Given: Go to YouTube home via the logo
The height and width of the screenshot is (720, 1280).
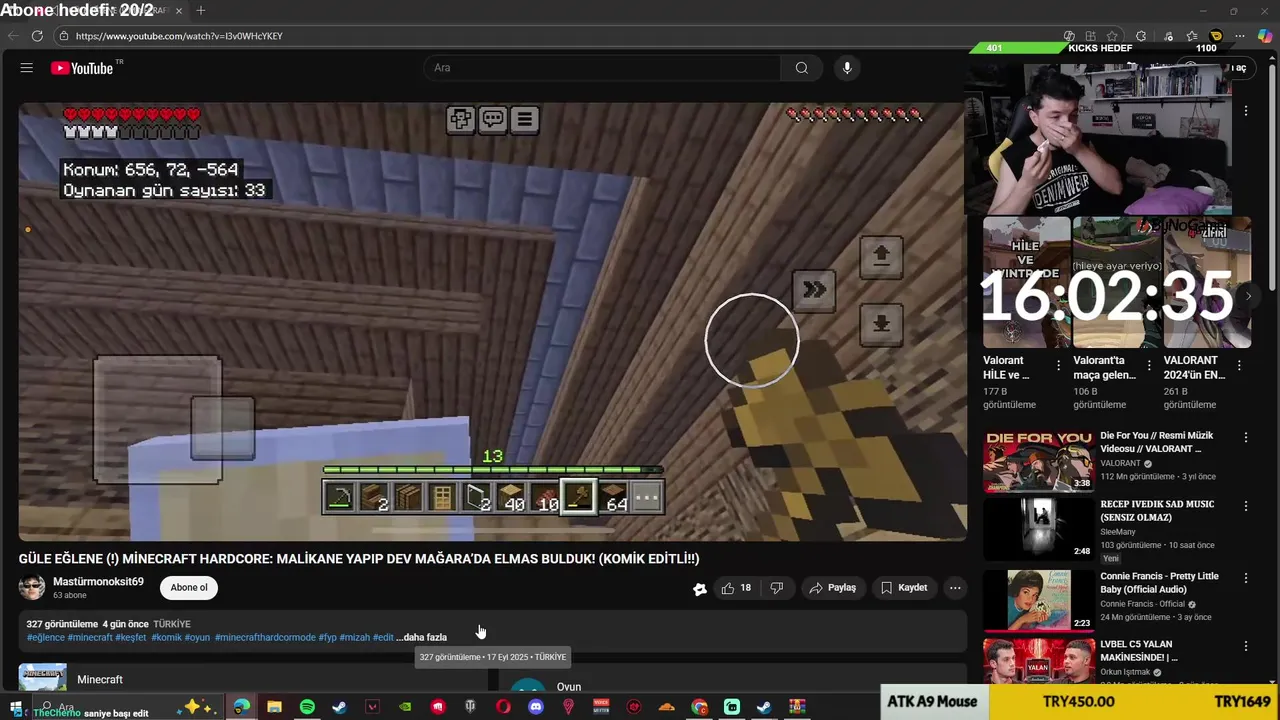Looking at the screenshot, I should click(83, 68).
